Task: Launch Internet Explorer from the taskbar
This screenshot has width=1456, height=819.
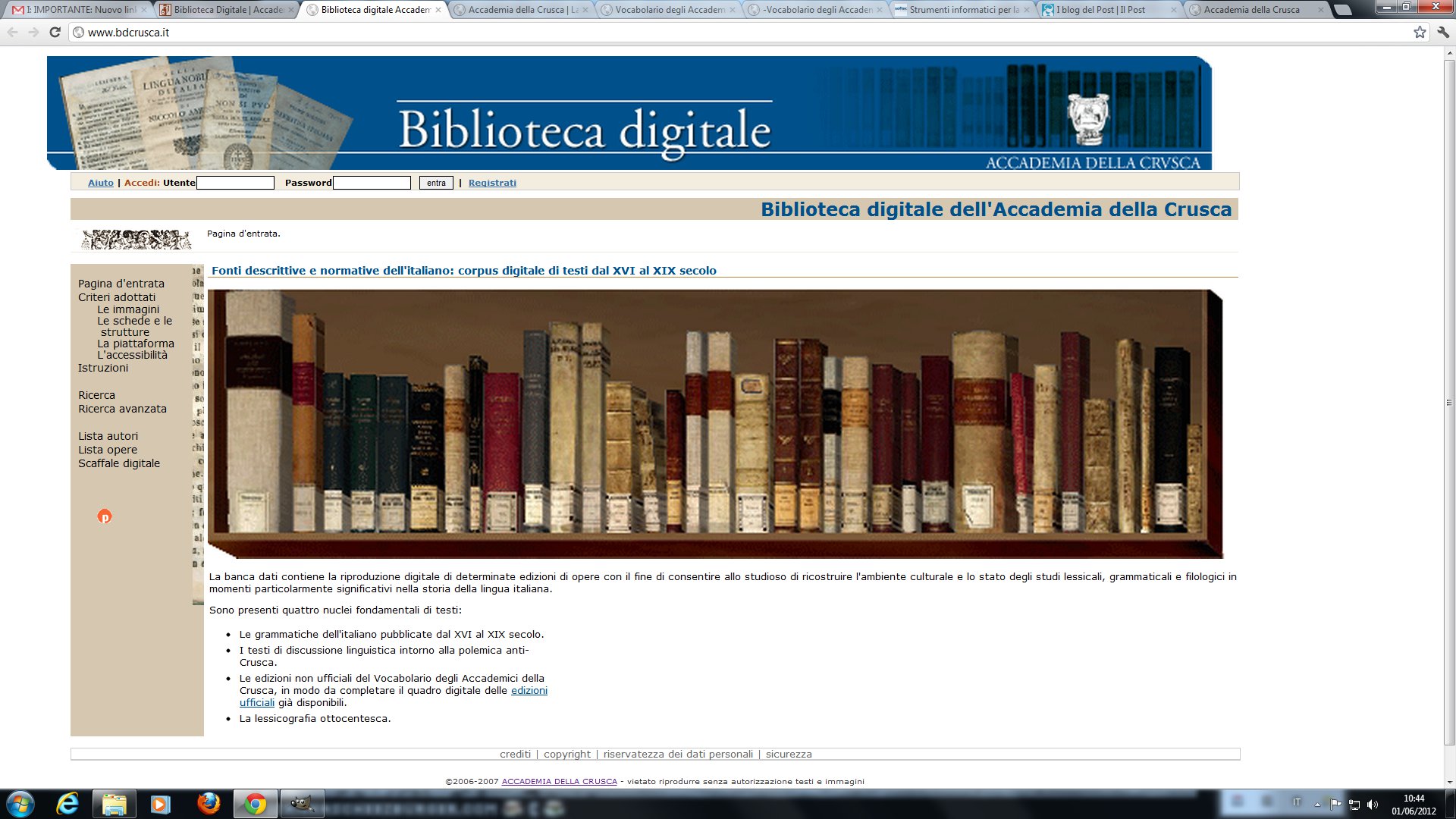Action: click(67, 804)
